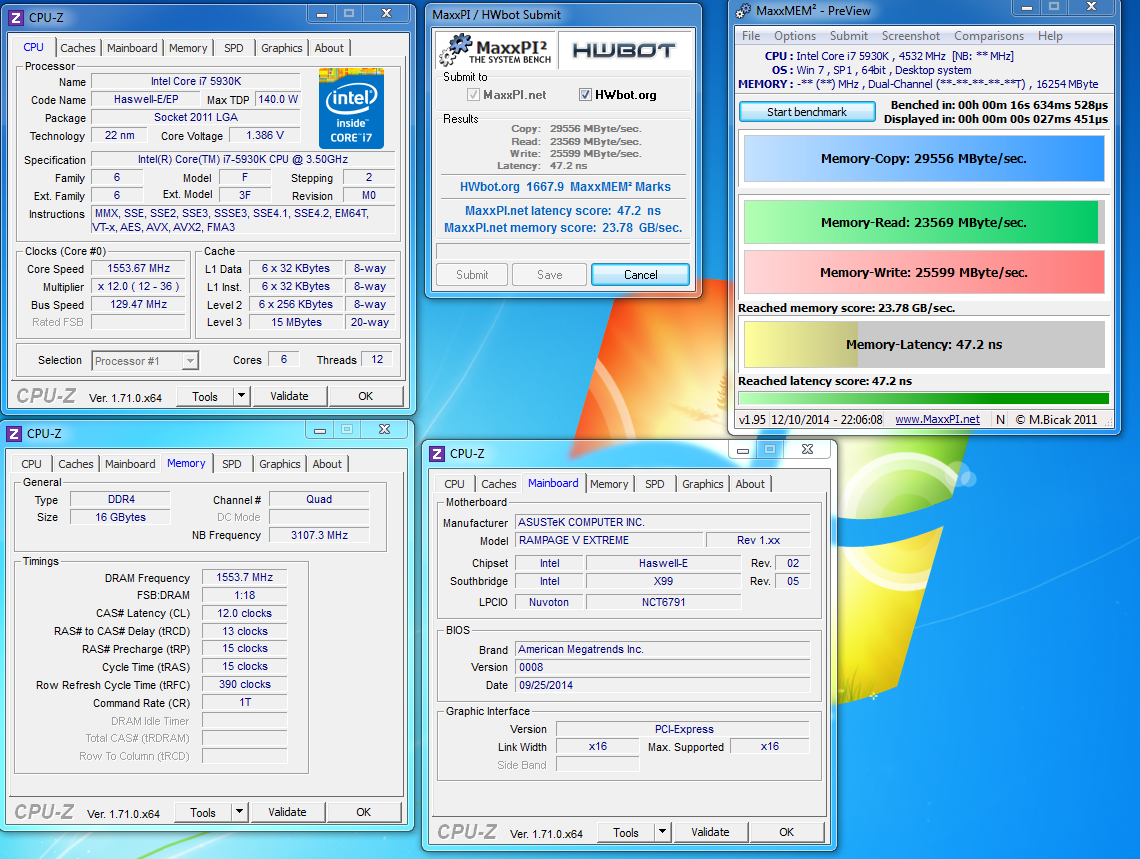Image resolution: width=1140 pixels, height=859 pixels.
Task: Click the Memory-Read green result bar
Action: point(924,222)
